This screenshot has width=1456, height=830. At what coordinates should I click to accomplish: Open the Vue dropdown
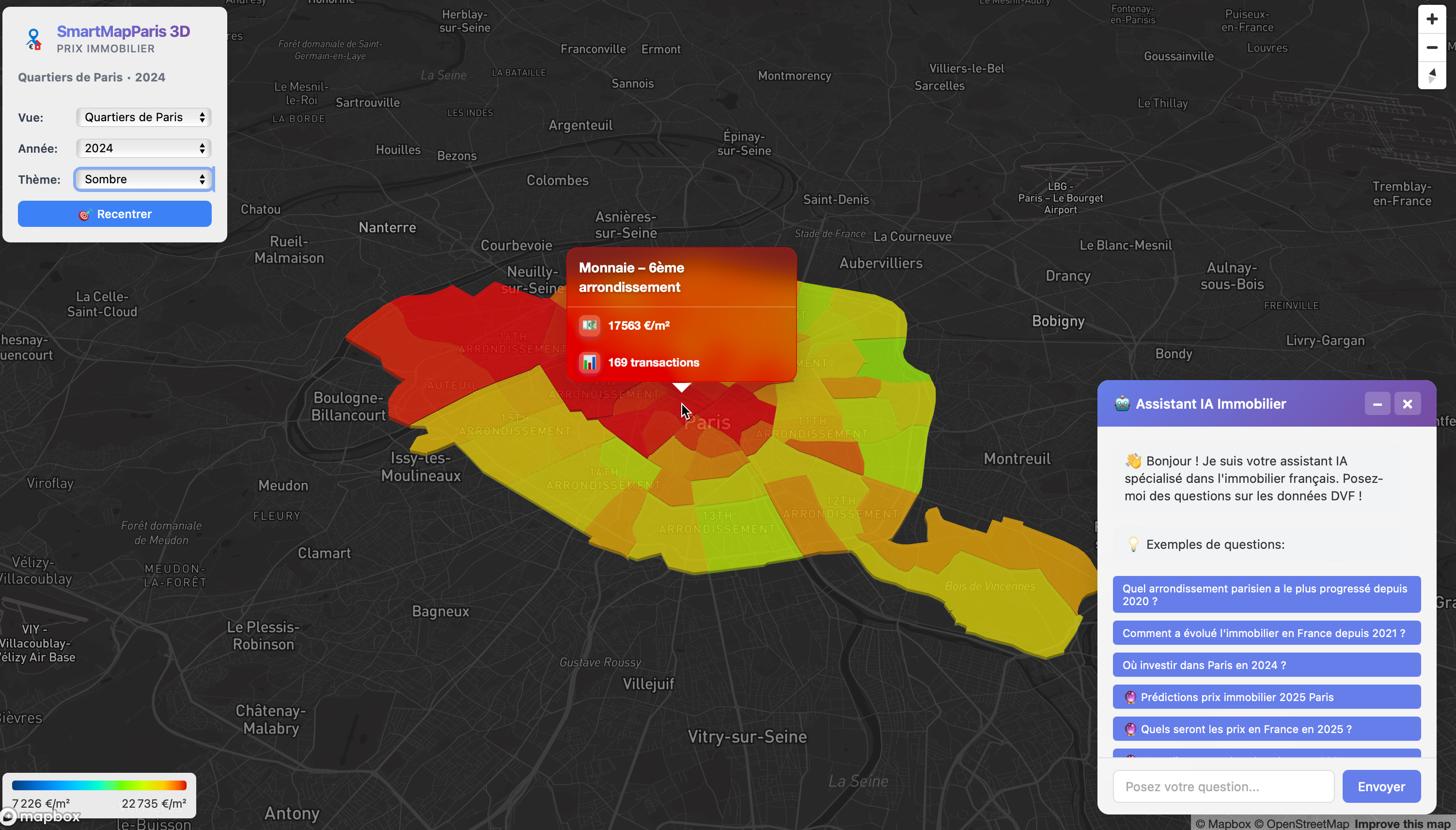[143, 117]
